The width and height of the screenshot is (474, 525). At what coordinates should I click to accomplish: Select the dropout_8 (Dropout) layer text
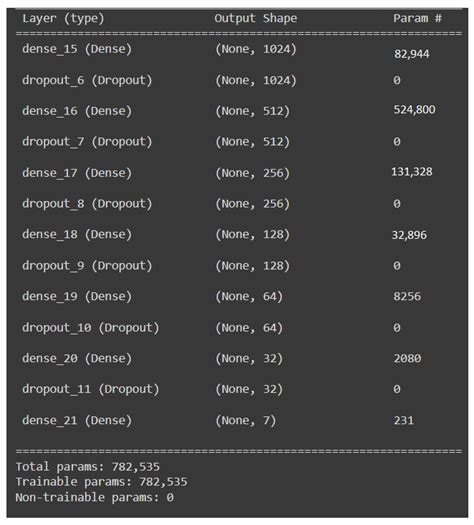point(87,204)
